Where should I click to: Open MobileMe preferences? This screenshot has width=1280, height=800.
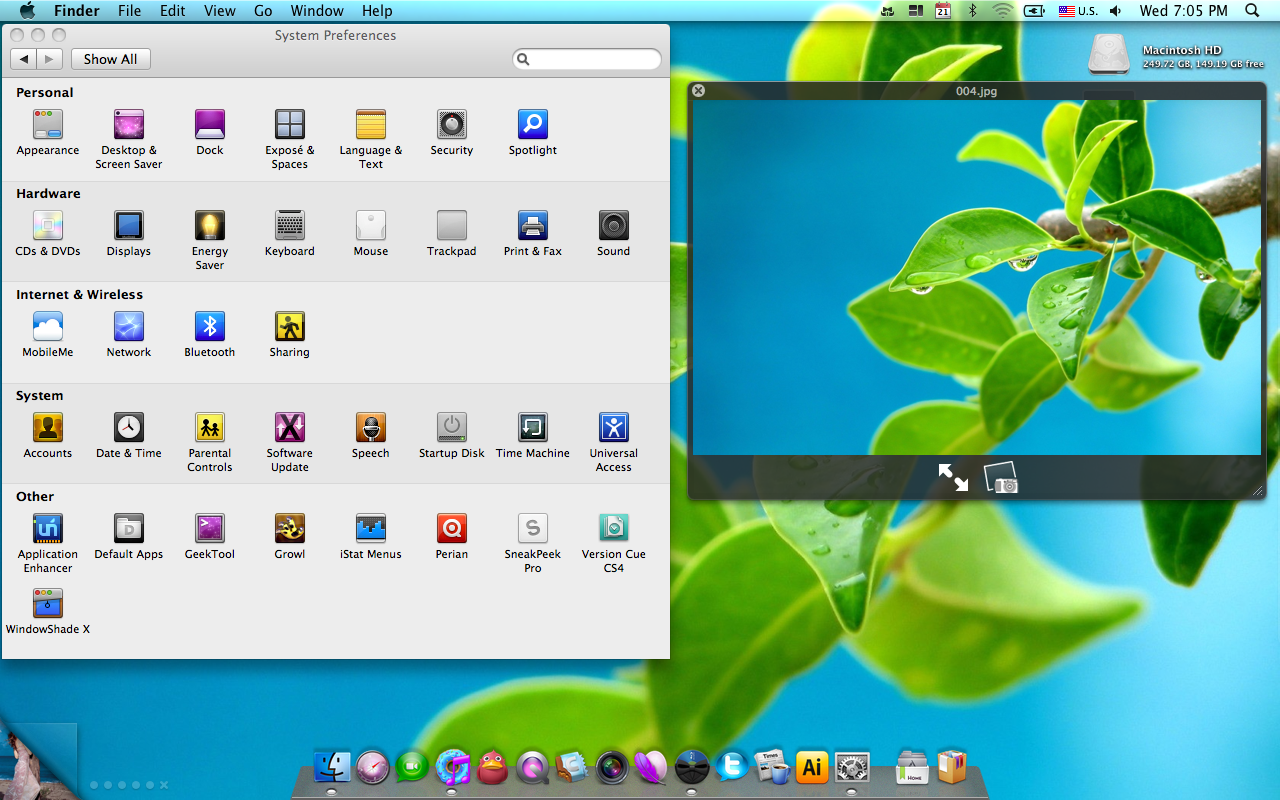tap(47, 334)
